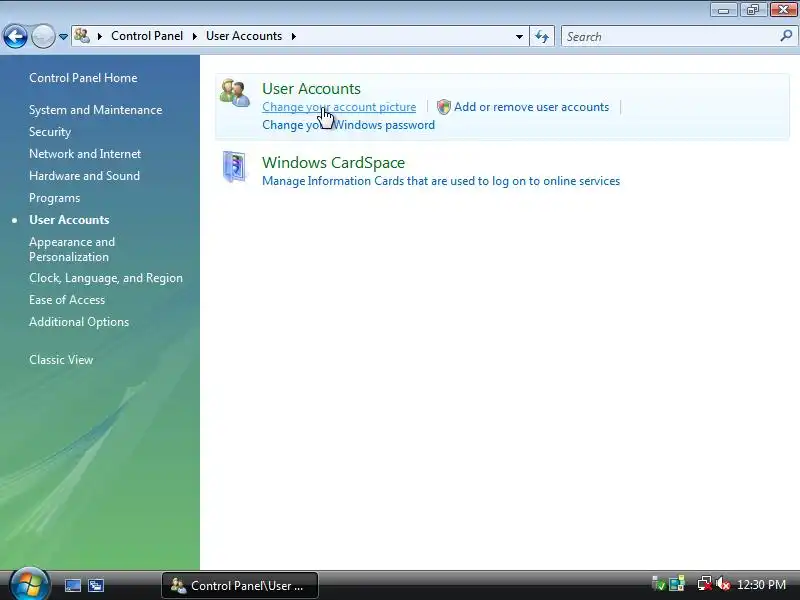Screen dimensions: 800x600
Task: Open the Windows CardSpace heading
Action: (333, 162)
